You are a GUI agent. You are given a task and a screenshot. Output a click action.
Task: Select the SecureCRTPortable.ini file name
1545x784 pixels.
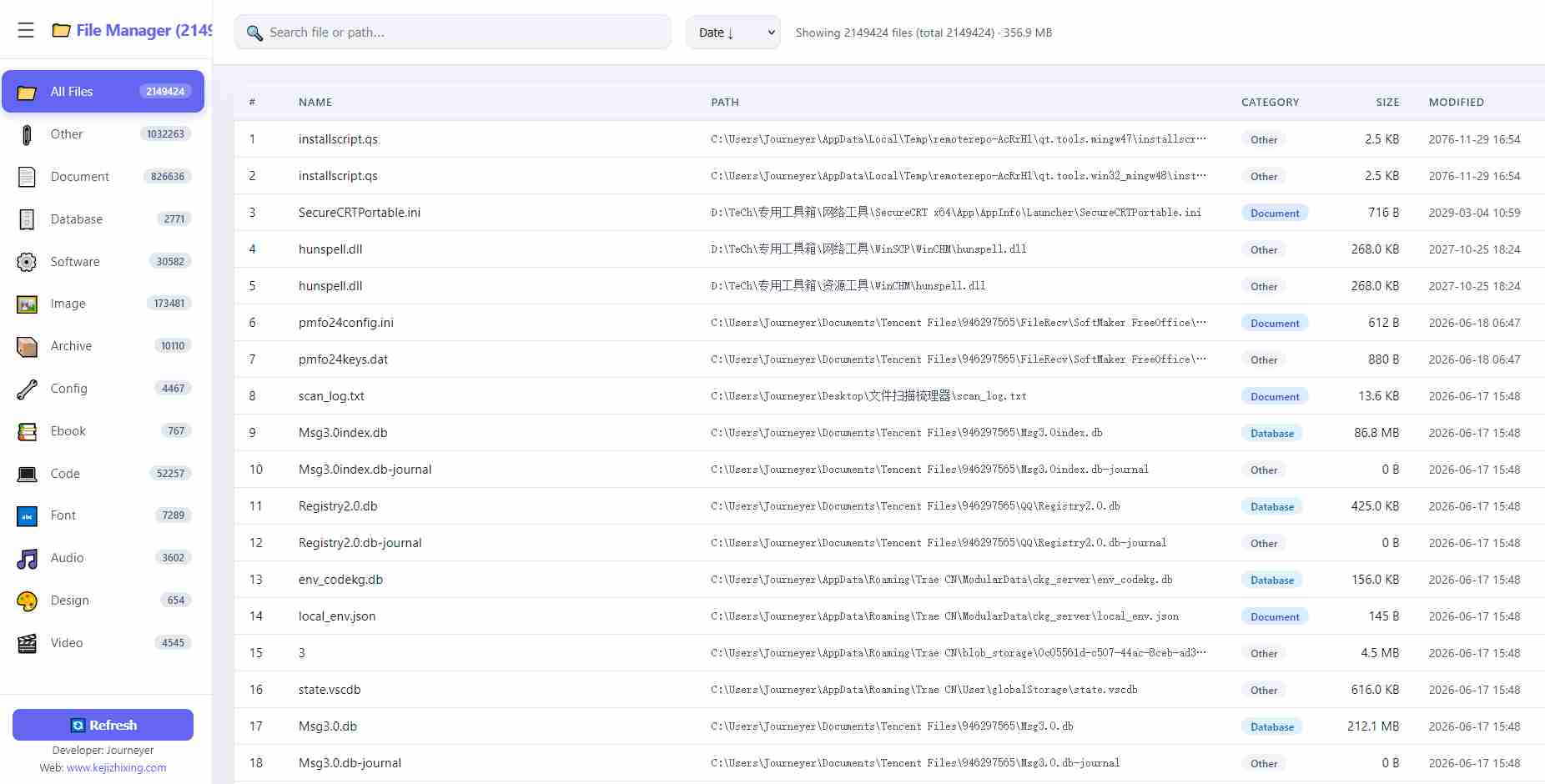(360, 213)
